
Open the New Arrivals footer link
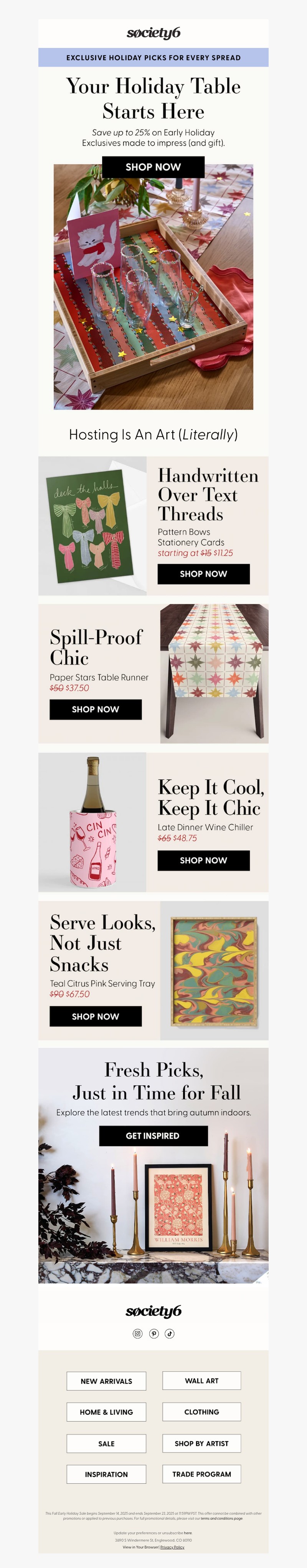tap(107, 1381)
